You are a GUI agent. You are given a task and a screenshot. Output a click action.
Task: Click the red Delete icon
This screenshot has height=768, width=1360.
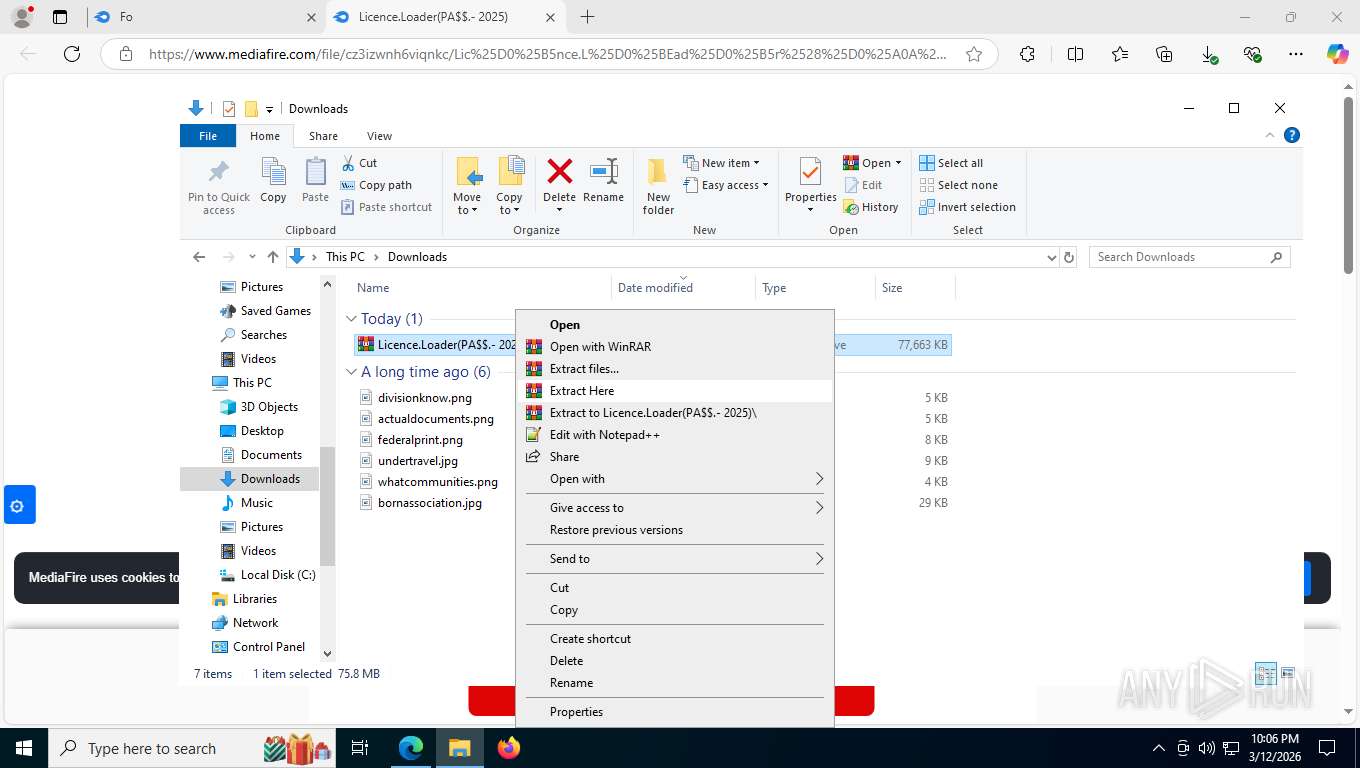click(x=559, y=171)
